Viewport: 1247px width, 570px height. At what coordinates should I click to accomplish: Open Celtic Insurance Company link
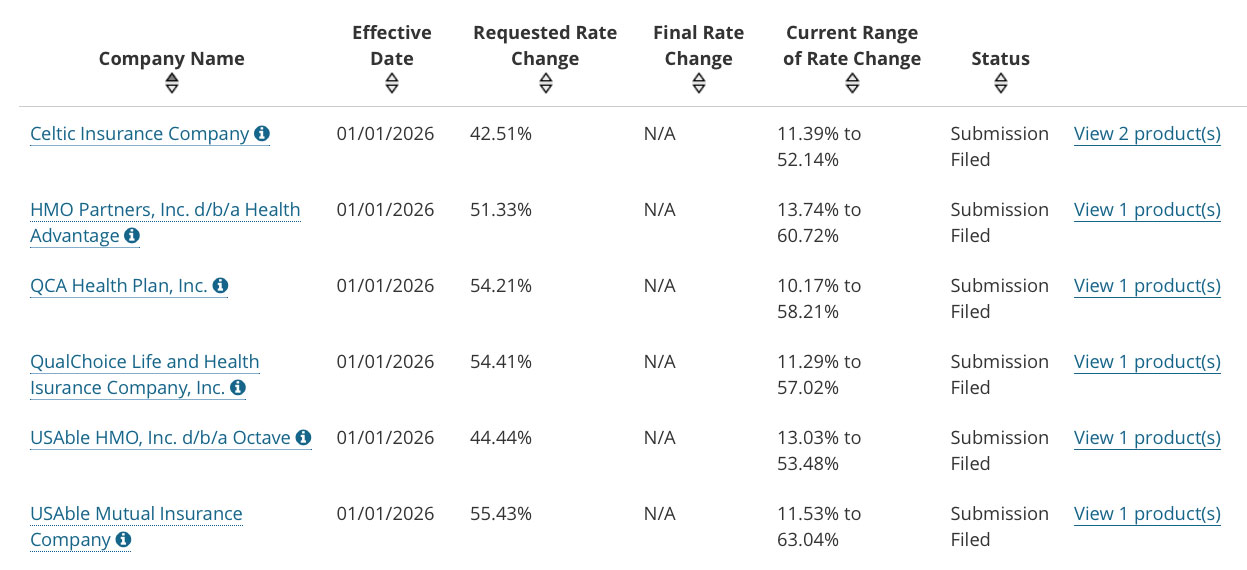(x=139, y=134)
